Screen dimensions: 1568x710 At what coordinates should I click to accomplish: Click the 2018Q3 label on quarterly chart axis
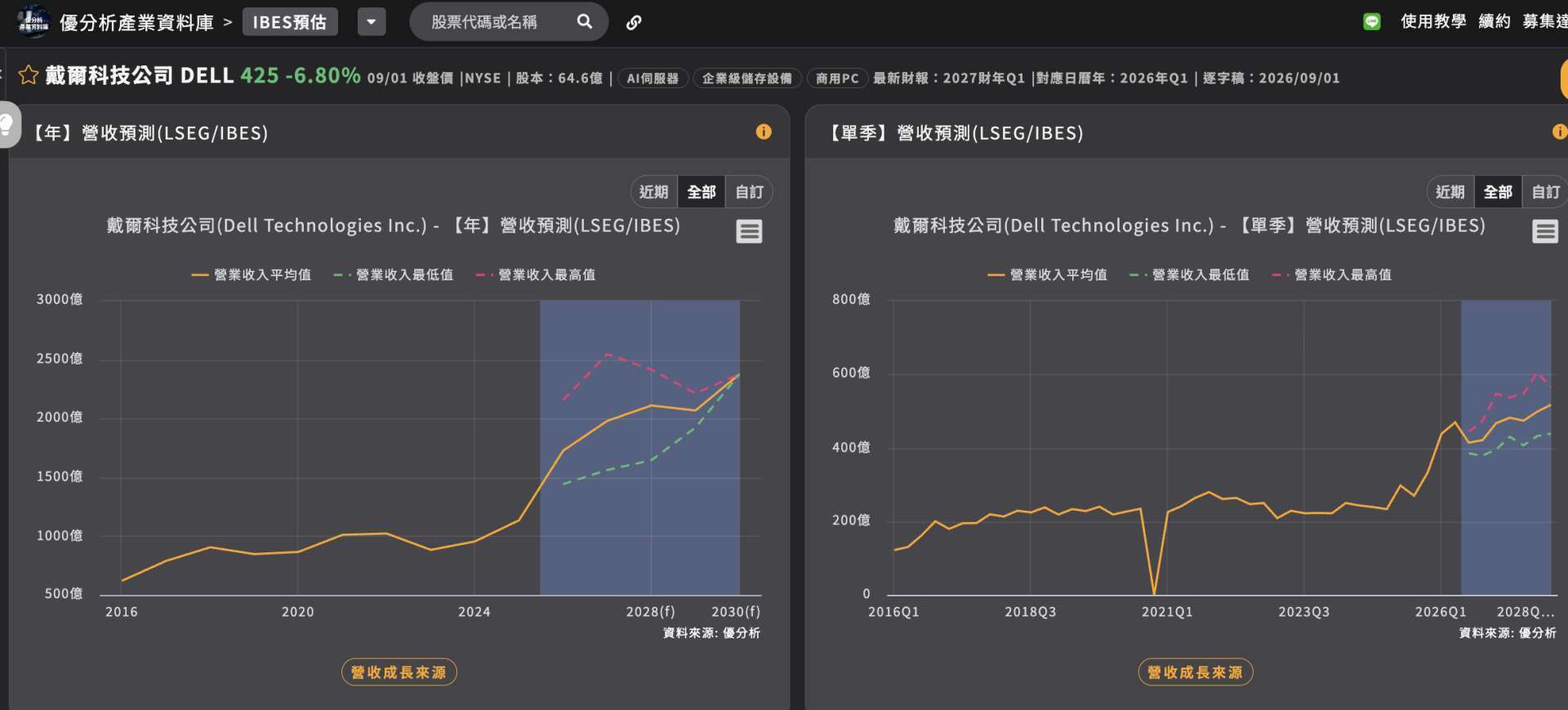[1031, 612]
